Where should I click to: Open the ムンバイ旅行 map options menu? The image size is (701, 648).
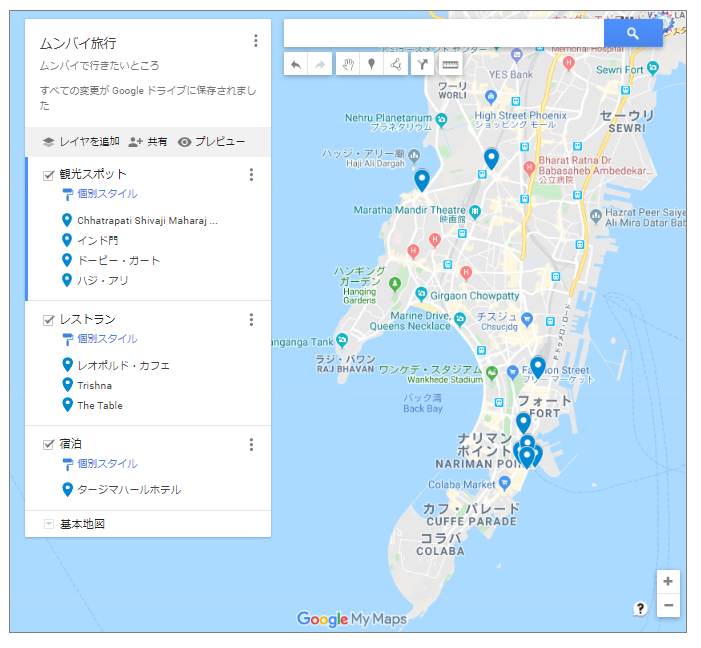[x=256, y=41]
